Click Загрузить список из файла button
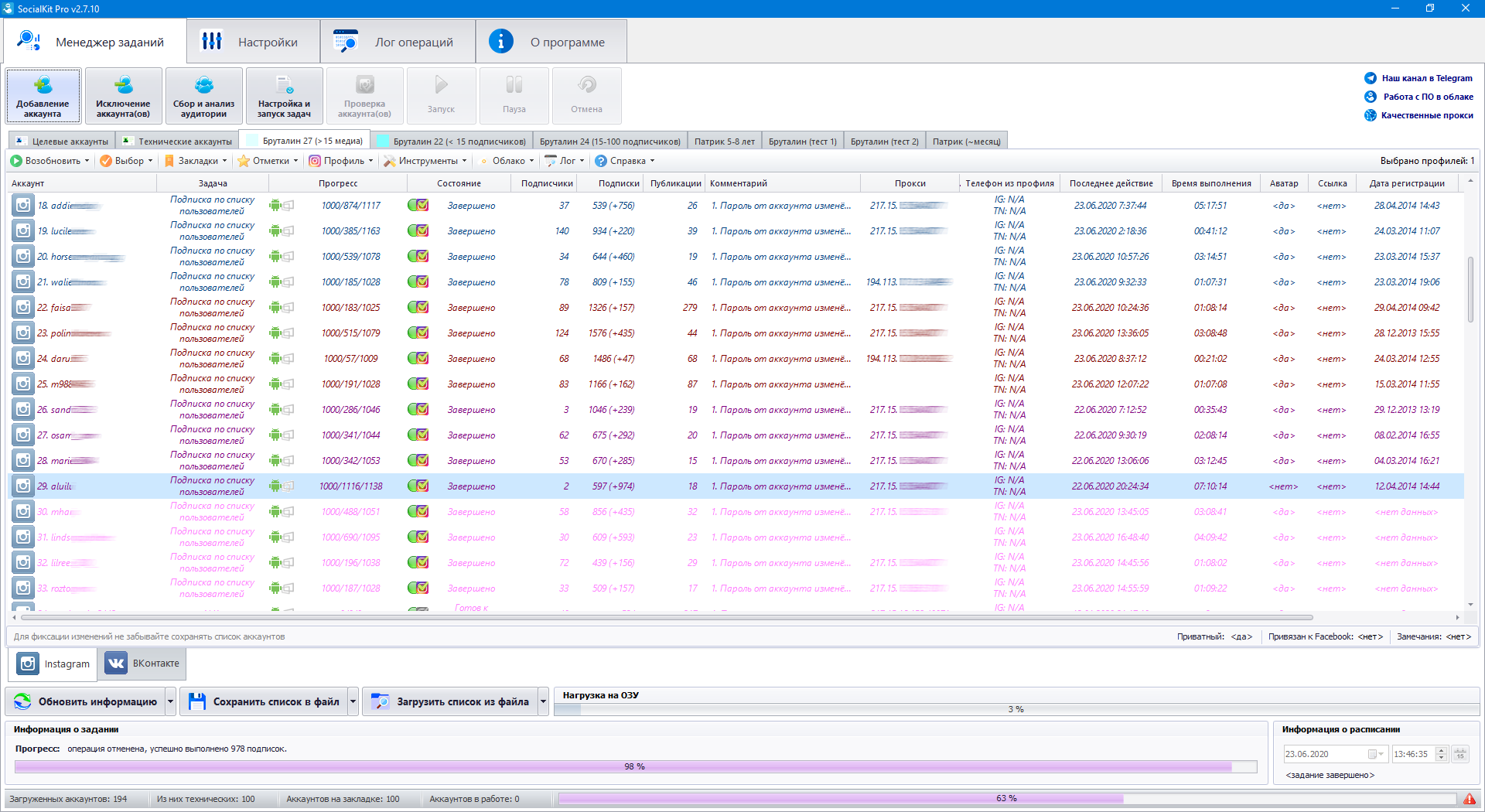The image size is (1485, 812). [x=451, y=701]
